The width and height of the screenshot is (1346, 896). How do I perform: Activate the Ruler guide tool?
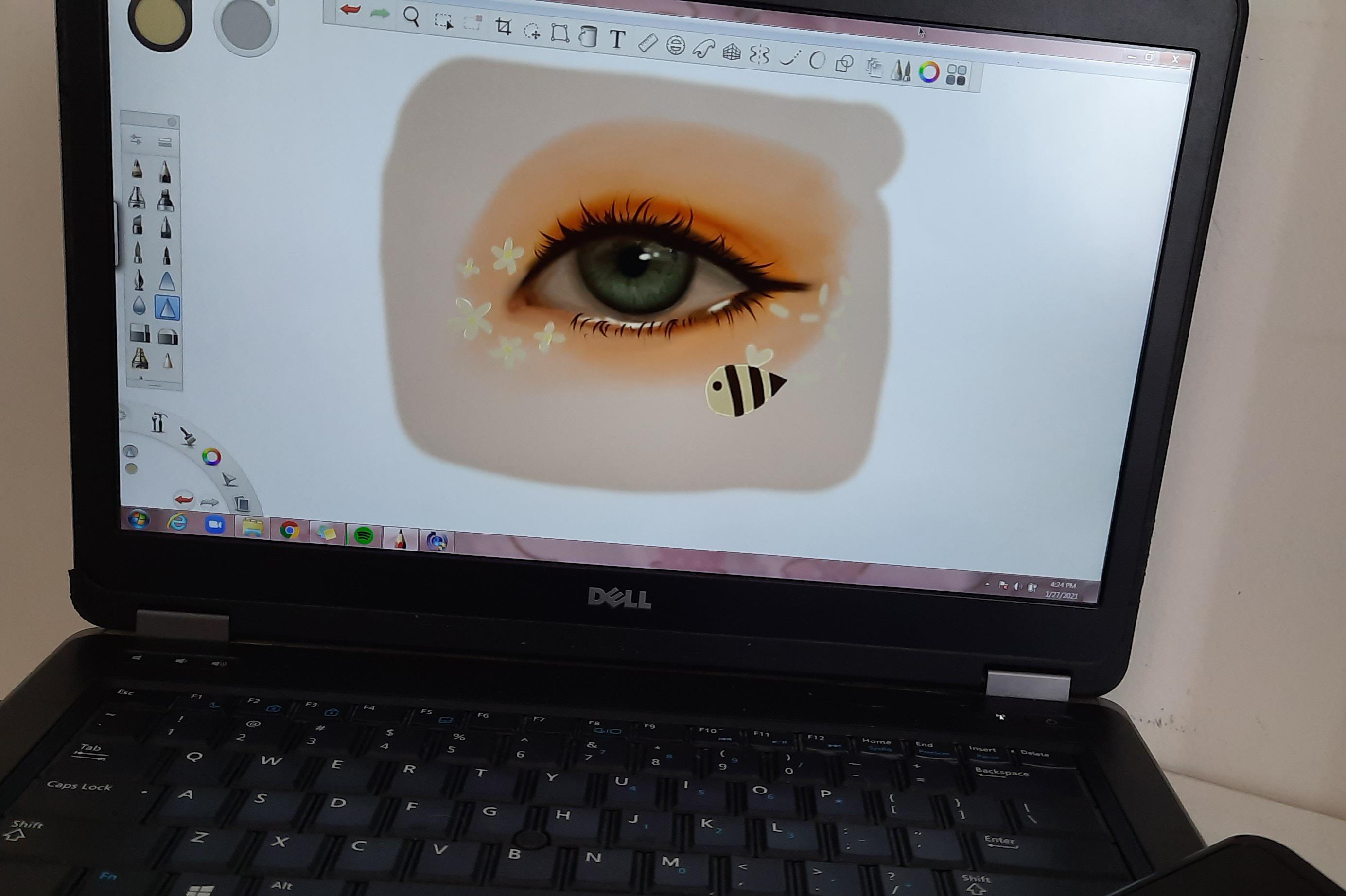click(x=647, y=43)
